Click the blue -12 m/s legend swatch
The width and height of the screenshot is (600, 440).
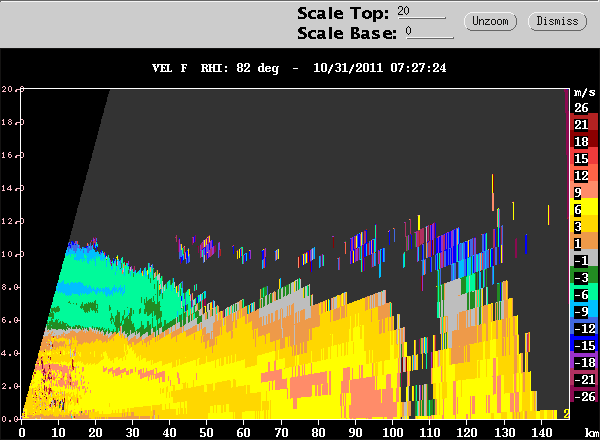coord(580,328)
